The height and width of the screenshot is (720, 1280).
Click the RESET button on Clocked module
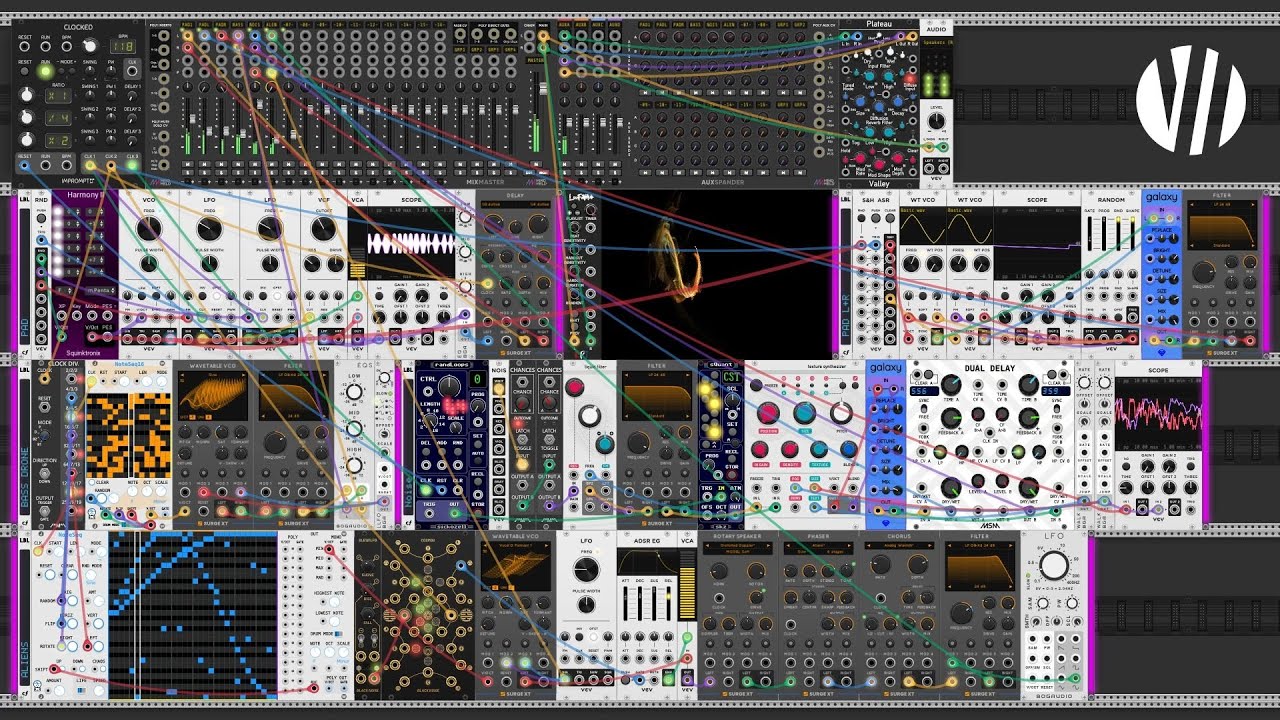24,71
